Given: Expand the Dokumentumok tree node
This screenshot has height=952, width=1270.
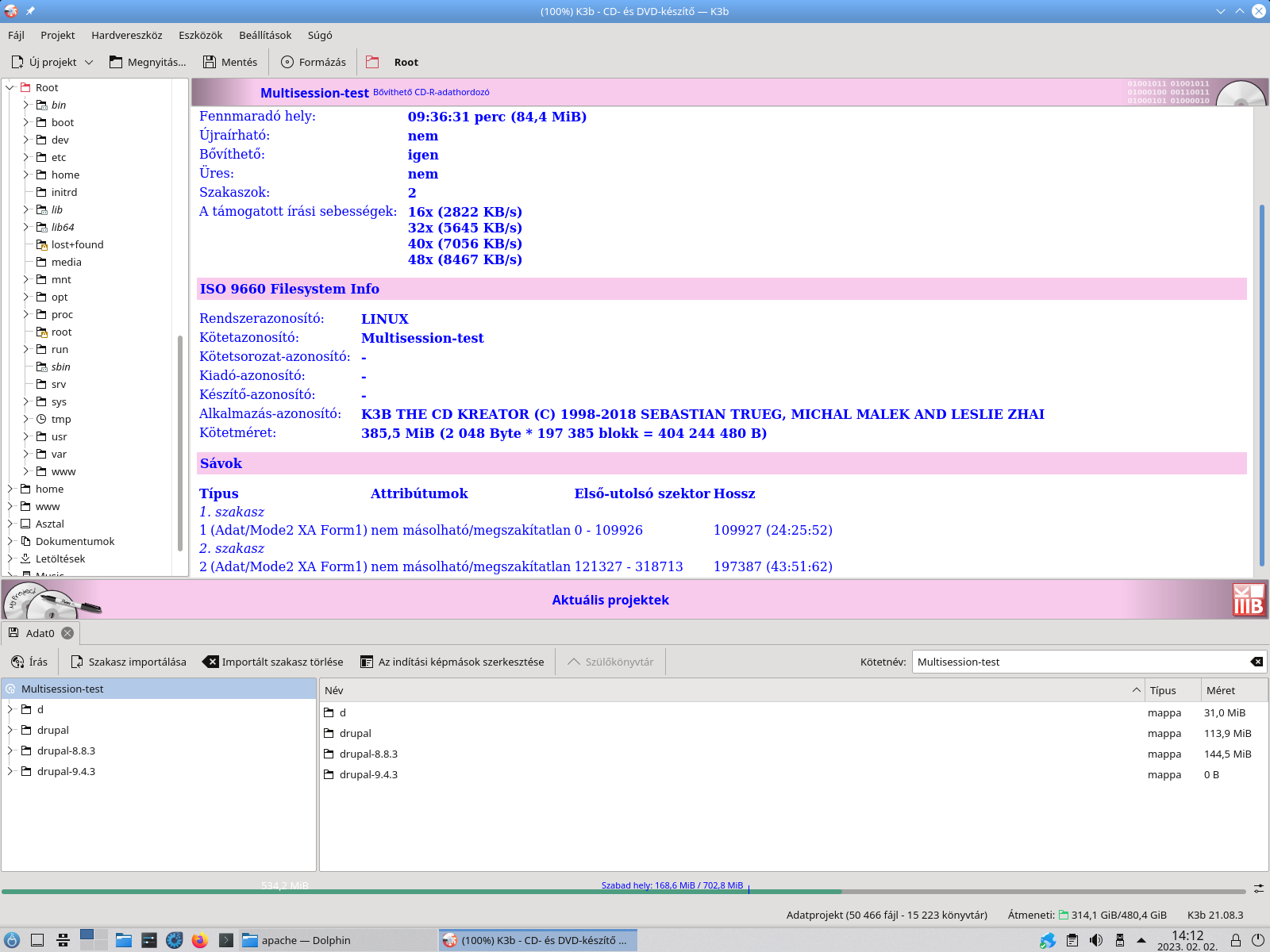Looking at the screenshot, I should (x=10, y=541).
